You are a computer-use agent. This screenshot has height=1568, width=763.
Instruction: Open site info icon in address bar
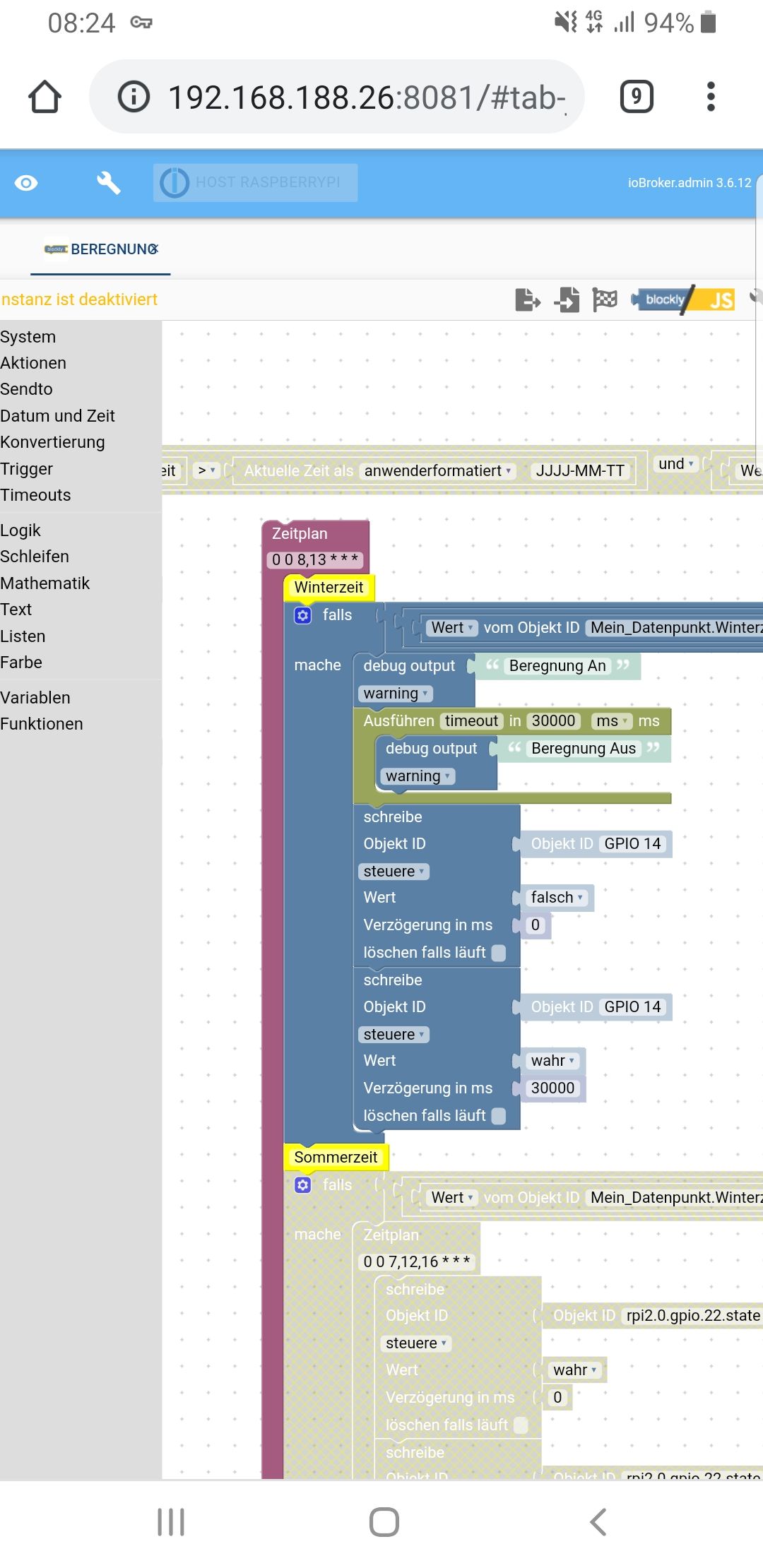click(x=134, y=97)
